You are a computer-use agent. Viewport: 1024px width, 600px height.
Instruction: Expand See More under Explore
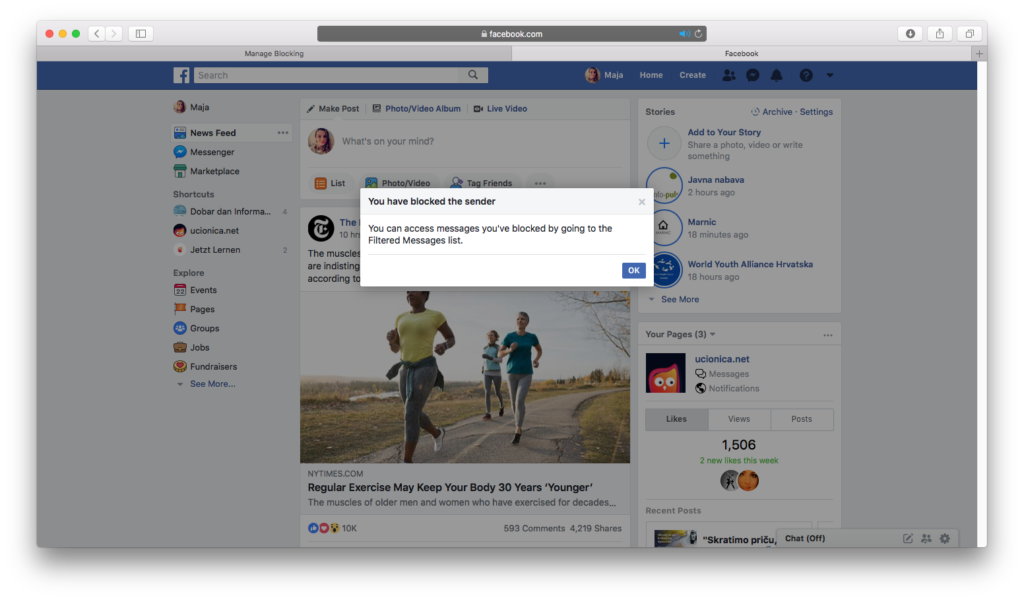coord(211,384)
